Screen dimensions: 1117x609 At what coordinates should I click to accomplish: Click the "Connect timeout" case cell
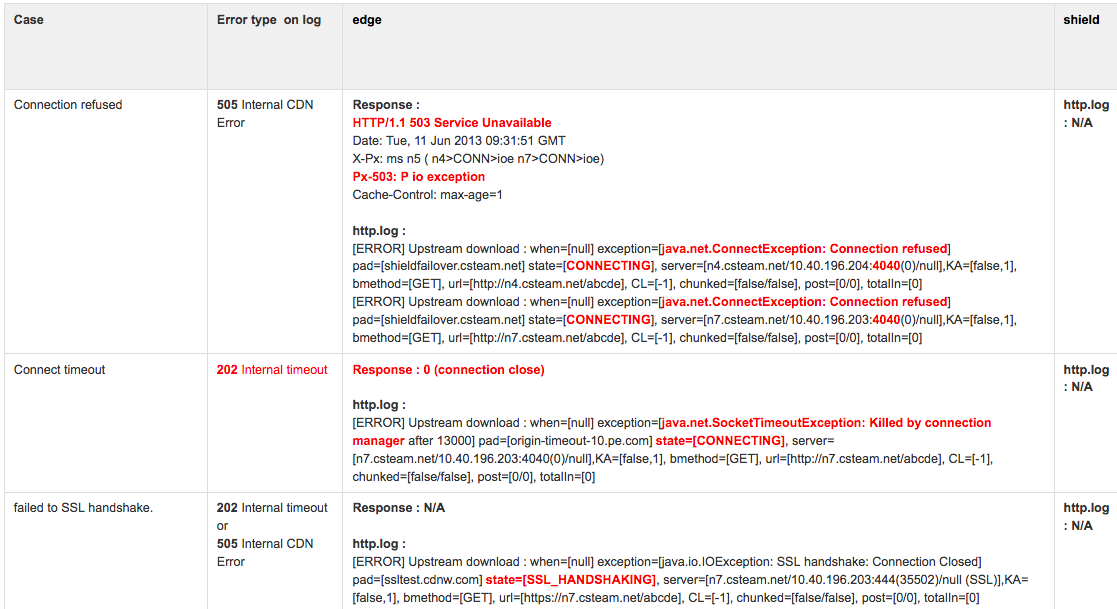[x=60, y=370]
